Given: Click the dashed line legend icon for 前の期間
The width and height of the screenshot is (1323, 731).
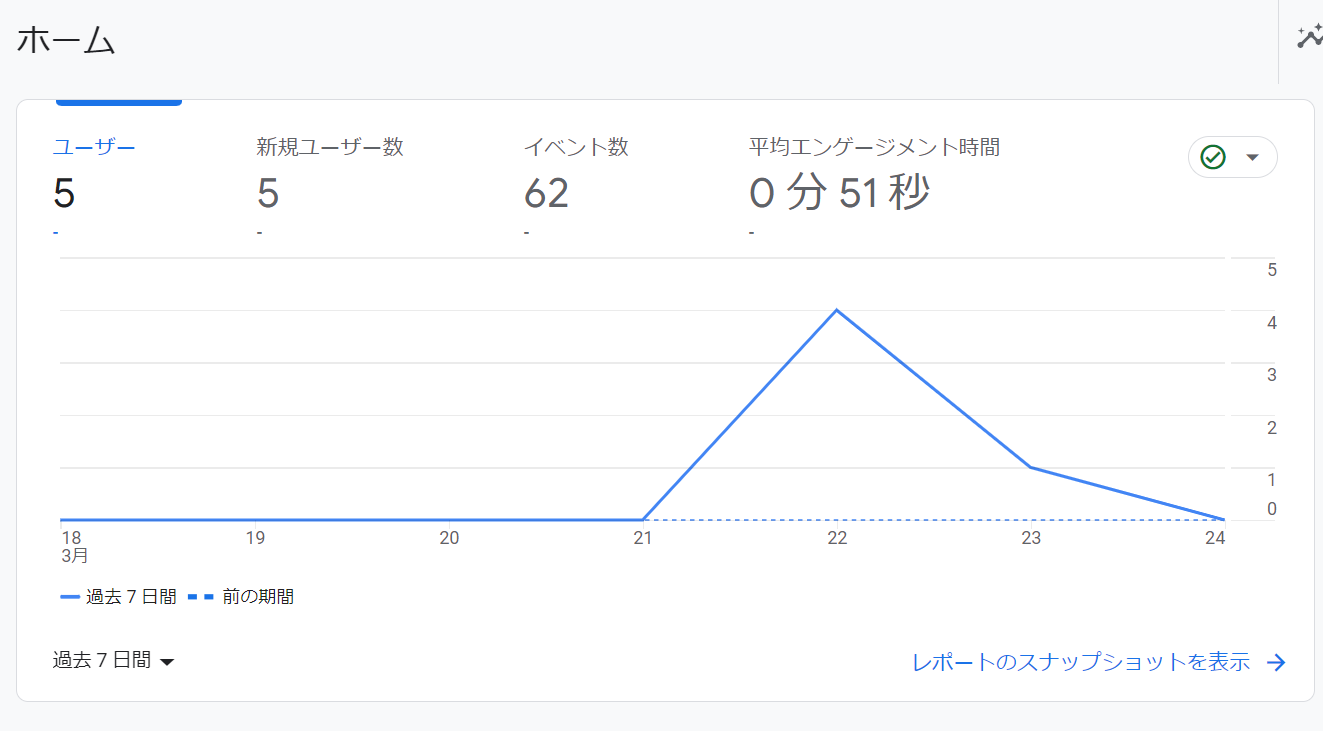Looking at the screenshot, I should pyautogui.click(x=201, y=597).
